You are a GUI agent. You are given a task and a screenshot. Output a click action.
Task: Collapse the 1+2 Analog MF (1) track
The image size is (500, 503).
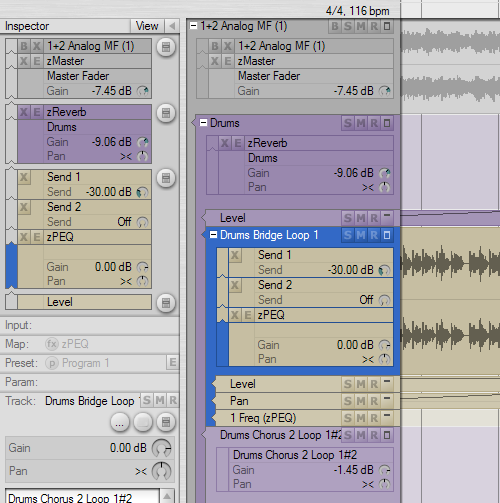193,25
